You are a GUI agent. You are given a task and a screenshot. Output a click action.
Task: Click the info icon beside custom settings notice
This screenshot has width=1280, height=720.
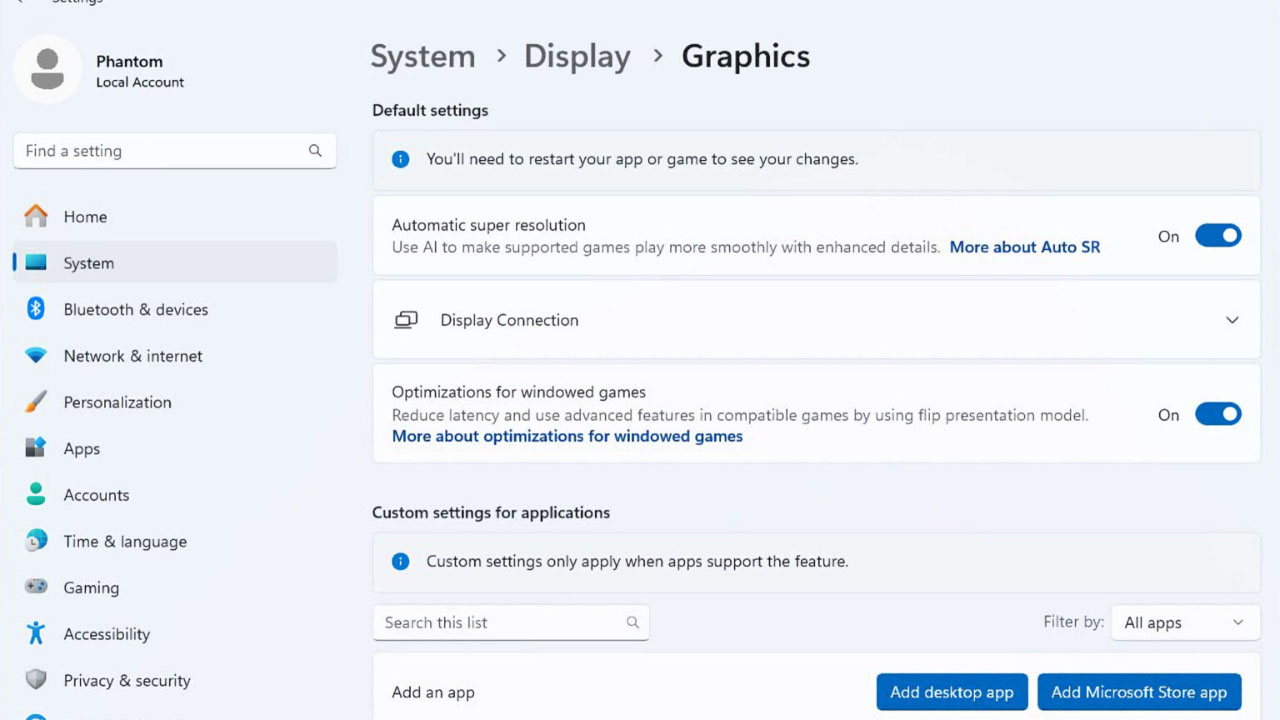401,561
